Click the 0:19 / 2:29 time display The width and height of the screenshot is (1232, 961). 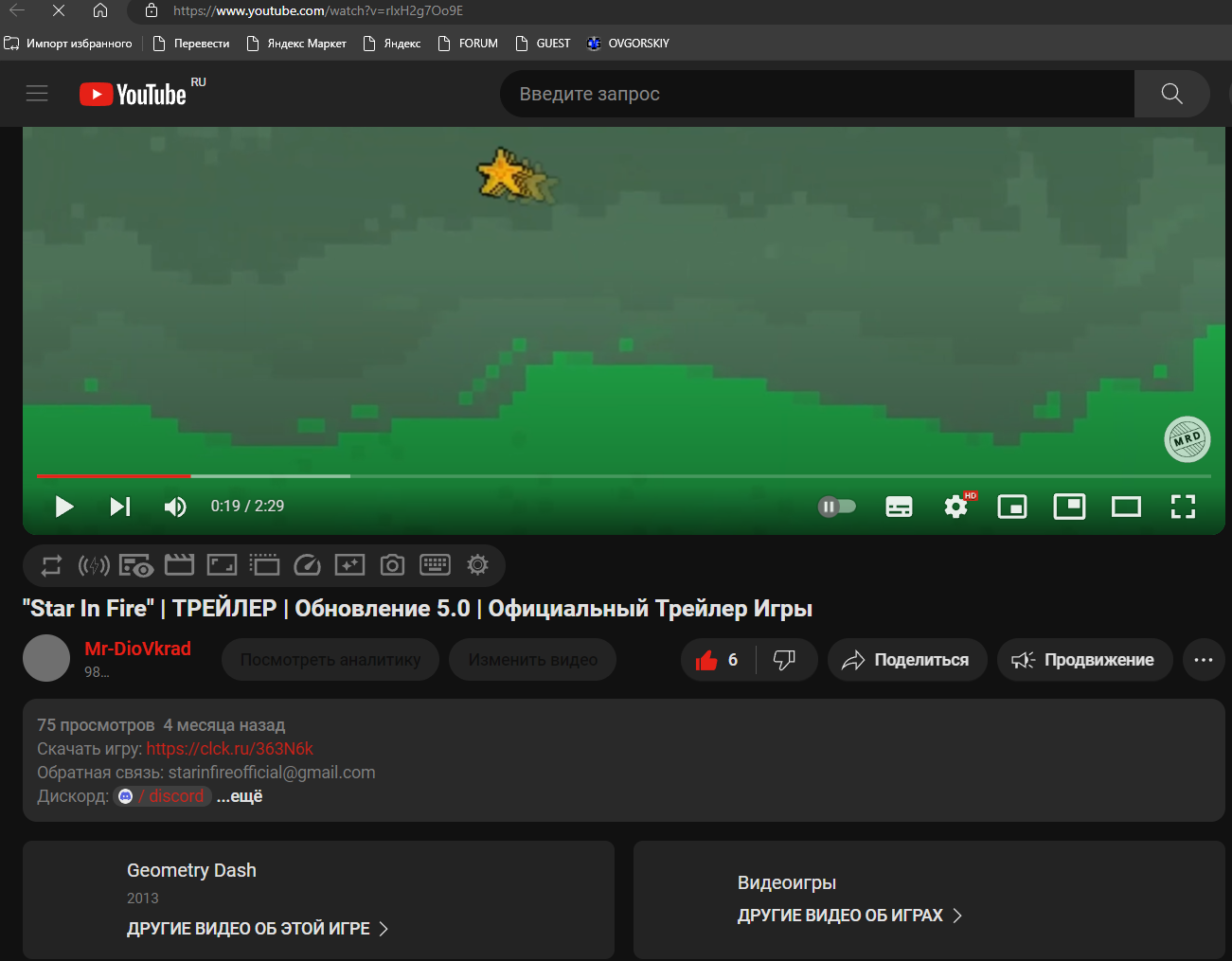click(x=247, y=507)
